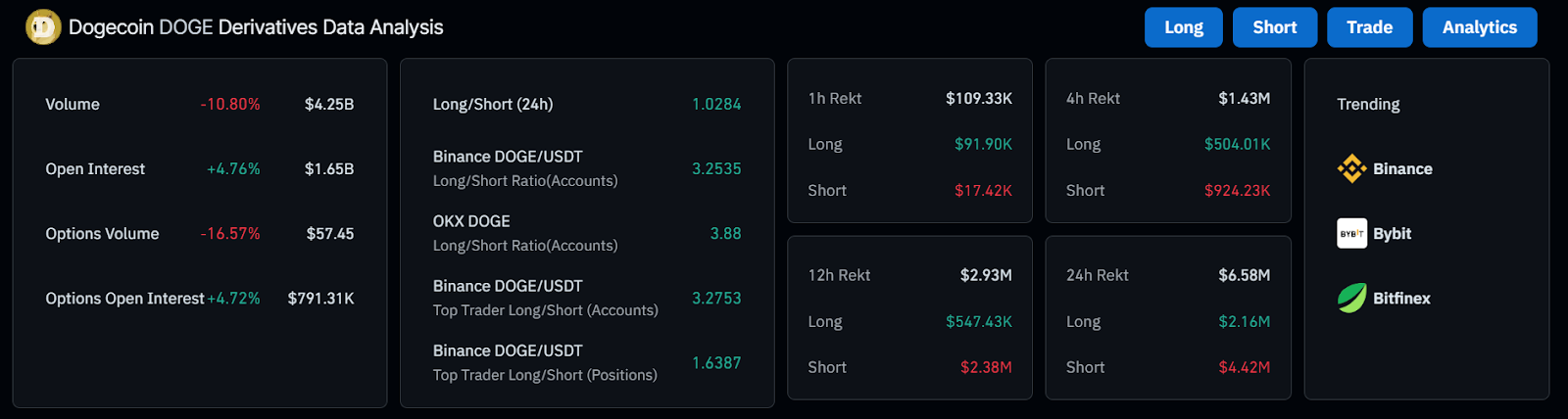Viewport: 1568px width, 419px height.
Task: Open the Binance trending exchange link
Action: click(1402, 169)
